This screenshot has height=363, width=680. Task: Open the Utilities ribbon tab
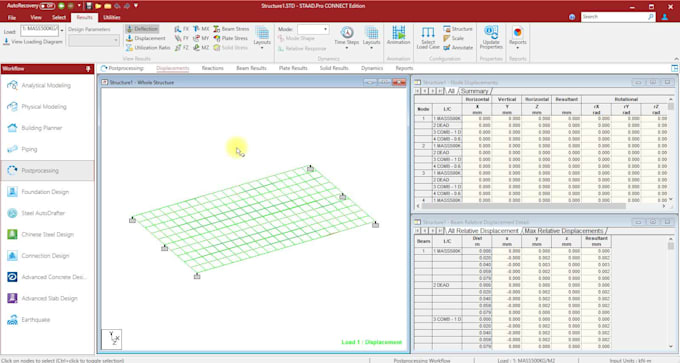point(111,17)
